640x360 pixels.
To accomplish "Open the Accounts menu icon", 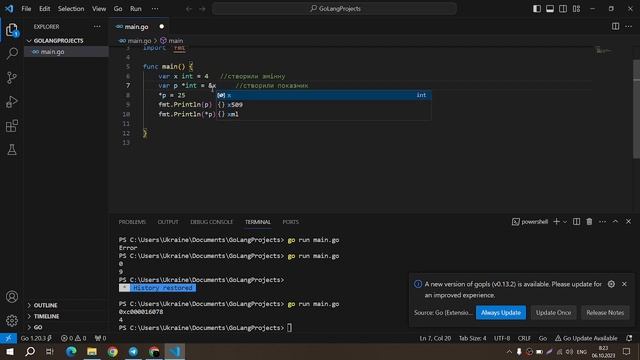I will pyautogui.click(x=12, y=297).
